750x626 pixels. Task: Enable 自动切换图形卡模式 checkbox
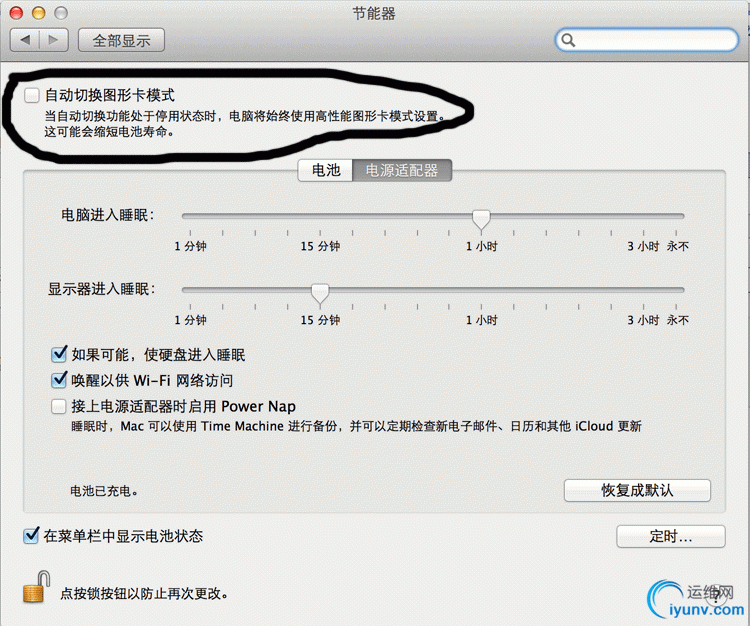tap(32, 95)
